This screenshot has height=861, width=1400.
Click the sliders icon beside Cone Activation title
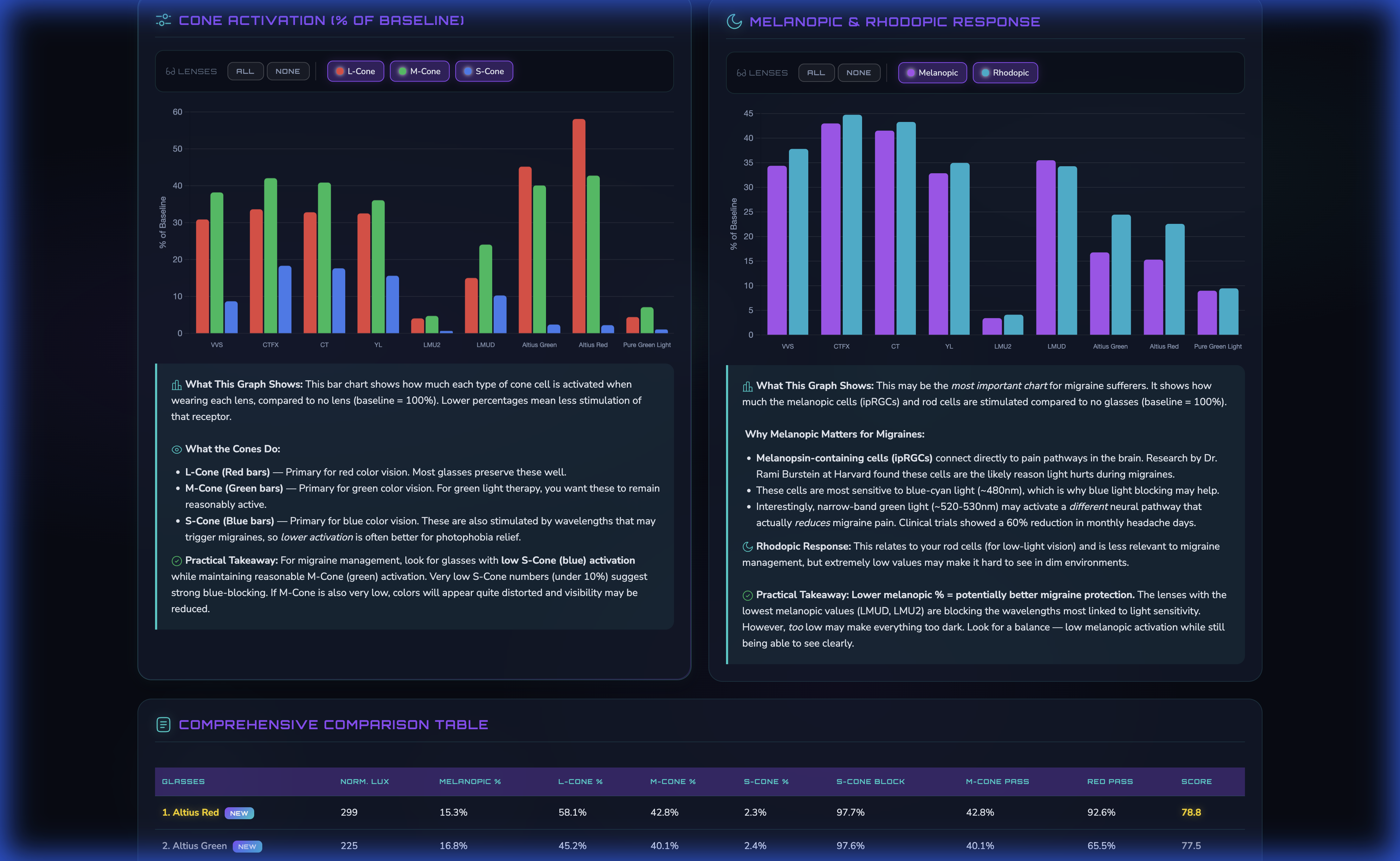163,20
